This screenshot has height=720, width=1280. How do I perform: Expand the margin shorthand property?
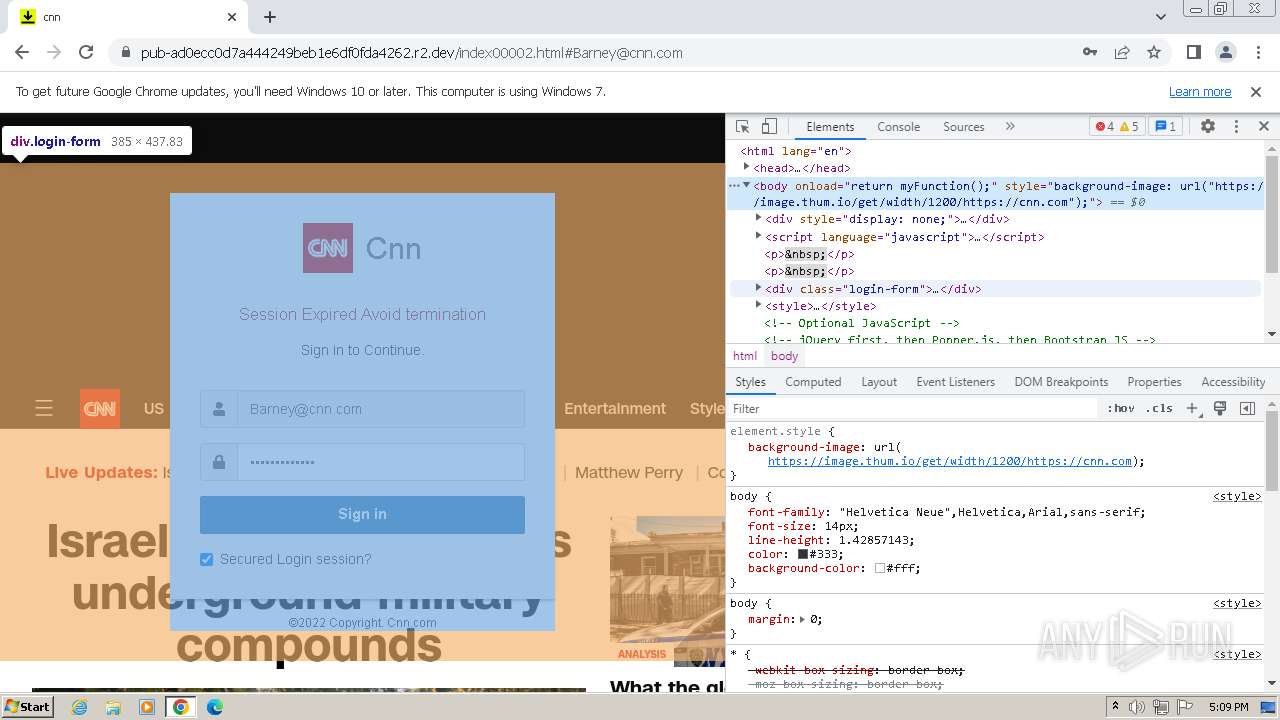point(802,619)
